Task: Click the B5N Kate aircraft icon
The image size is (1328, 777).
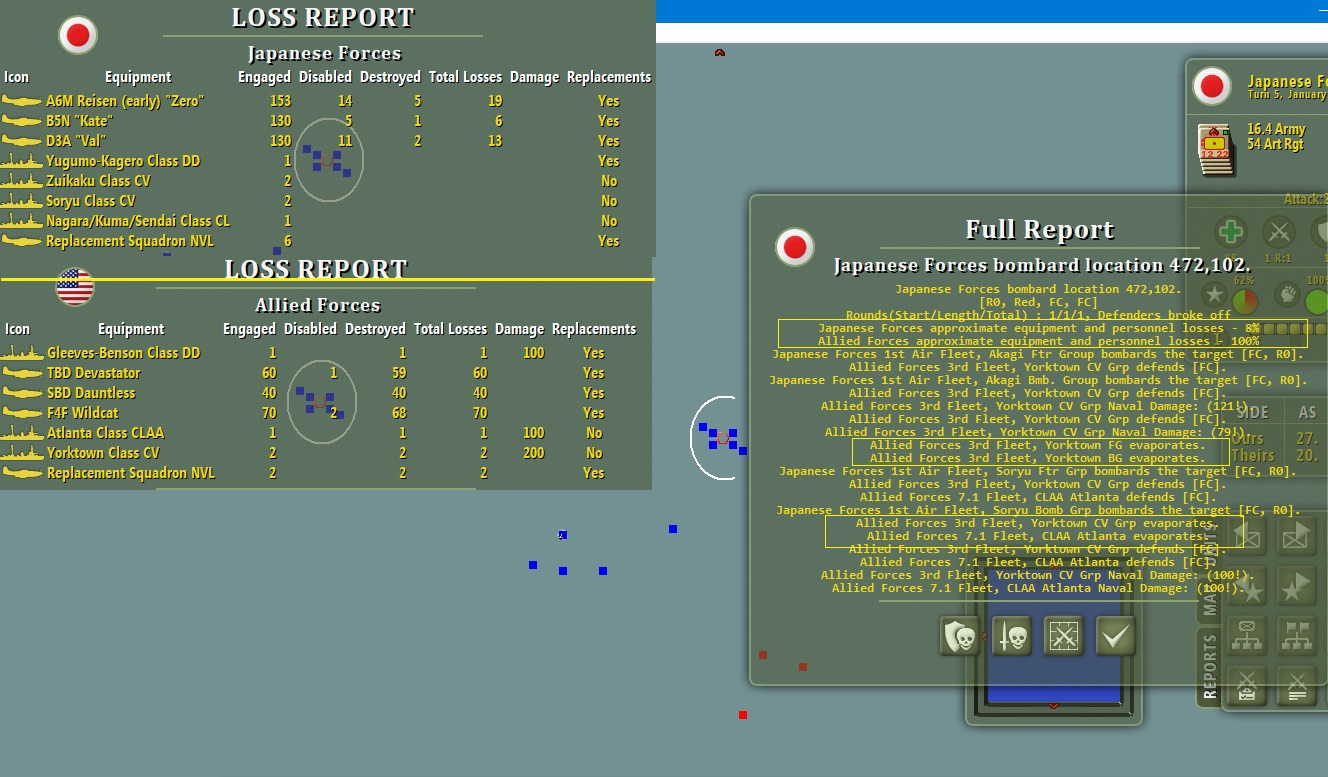Action: (x=21, y=121)
